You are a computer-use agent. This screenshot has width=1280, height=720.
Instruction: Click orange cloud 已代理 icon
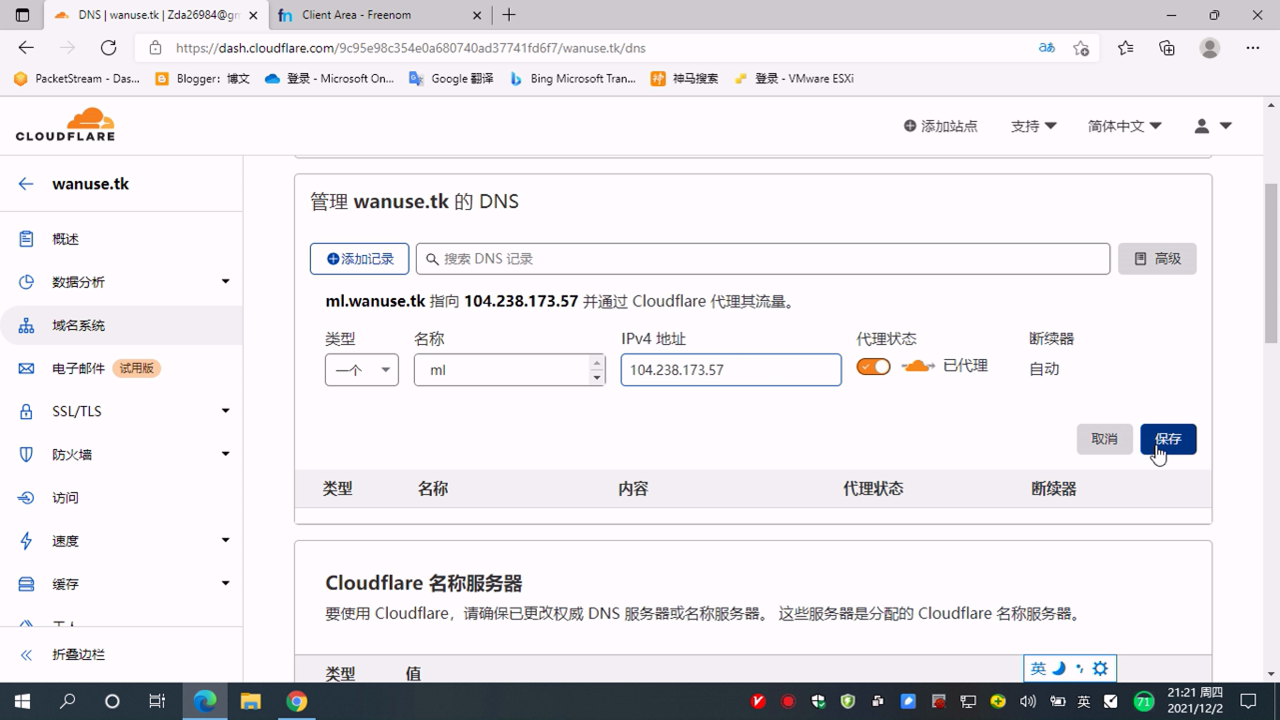tap(918, 367)
